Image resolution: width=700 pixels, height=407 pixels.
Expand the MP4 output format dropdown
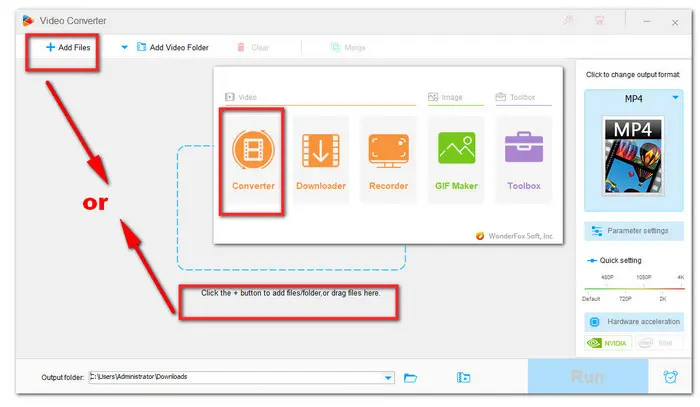(x=677, y=97)
